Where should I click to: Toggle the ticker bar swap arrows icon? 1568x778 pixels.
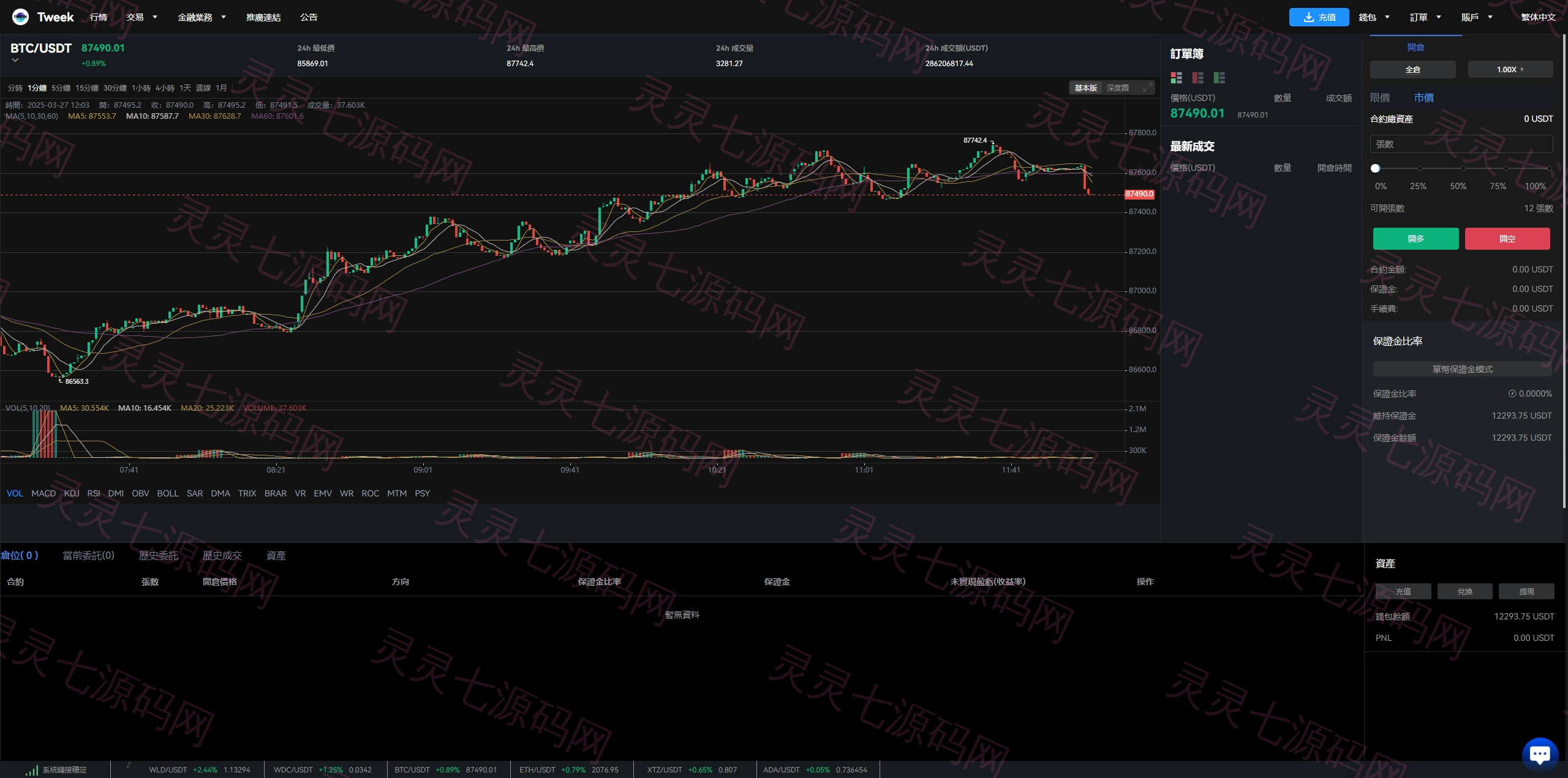pyautogui.click(x=129, y=765)
